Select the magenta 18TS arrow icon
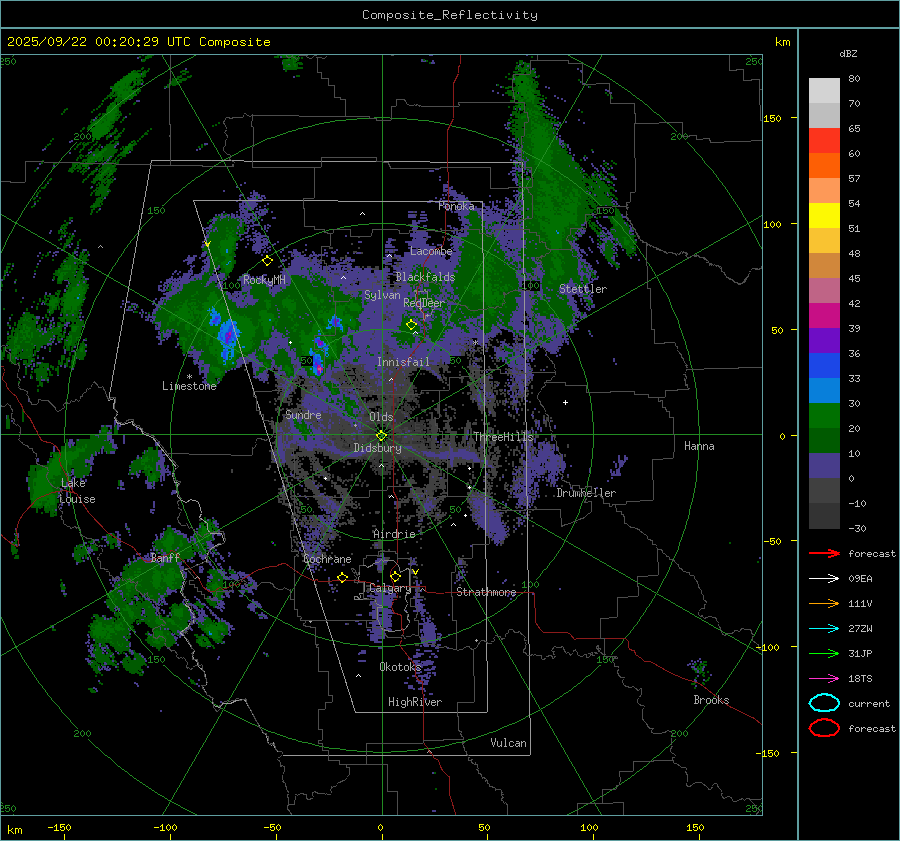The image size is (900, 841). 823,678
